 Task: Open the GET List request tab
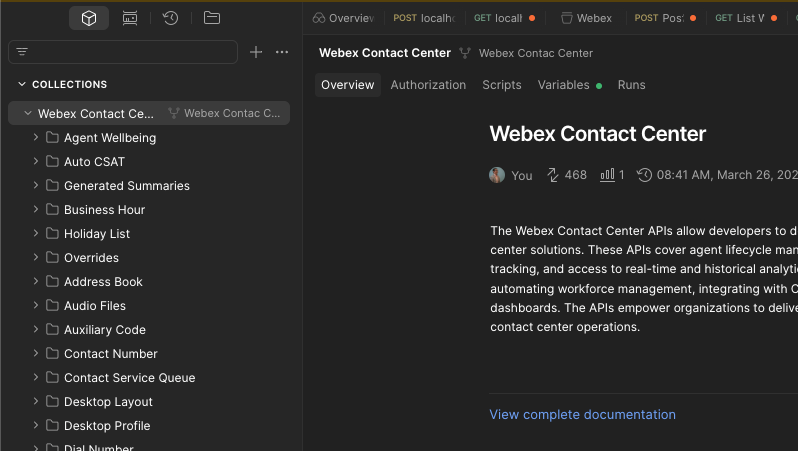tap(746, 18)
